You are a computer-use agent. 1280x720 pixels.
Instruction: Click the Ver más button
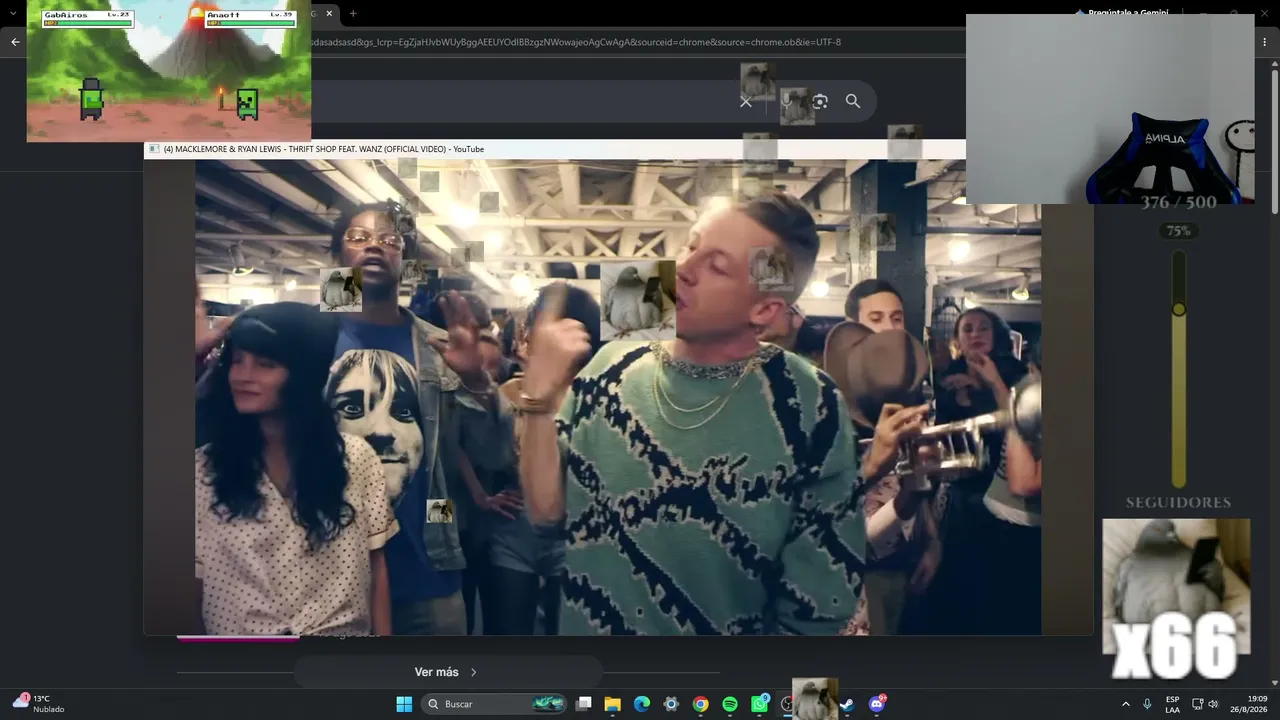click(x=447, y=672)
